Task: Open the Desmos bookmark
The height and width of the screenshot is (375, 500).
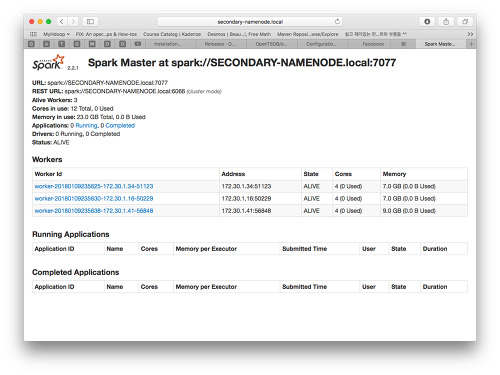Action: 239,34
